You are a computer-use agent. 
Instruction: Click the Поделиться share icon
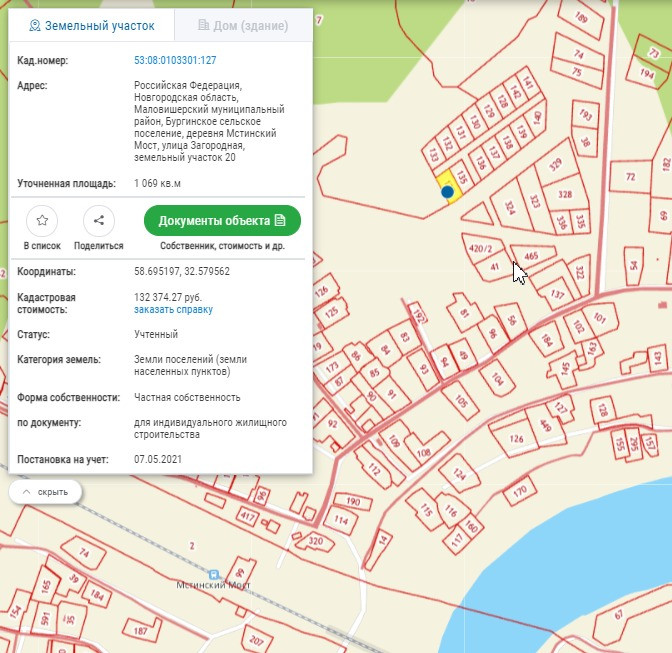coord(98,221)
